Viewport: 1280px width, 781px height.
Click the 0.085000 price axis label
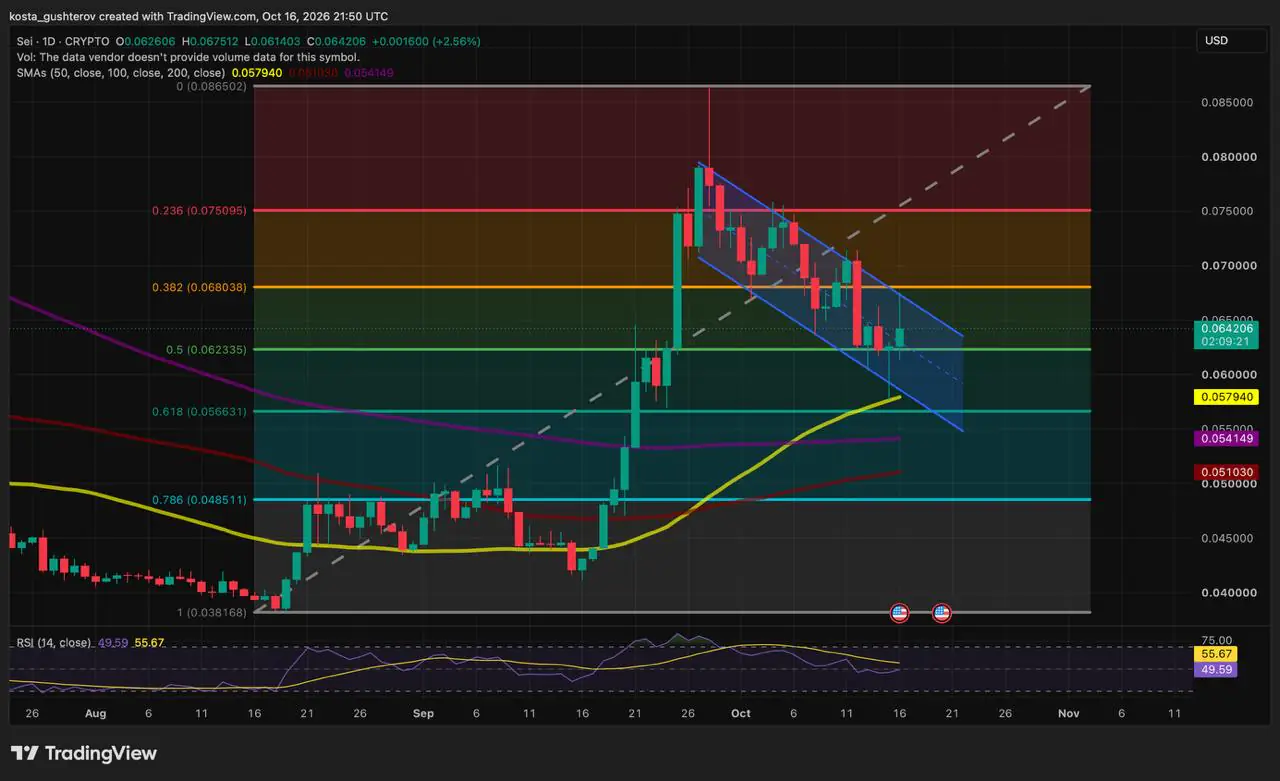click(x=1228, y=102)
